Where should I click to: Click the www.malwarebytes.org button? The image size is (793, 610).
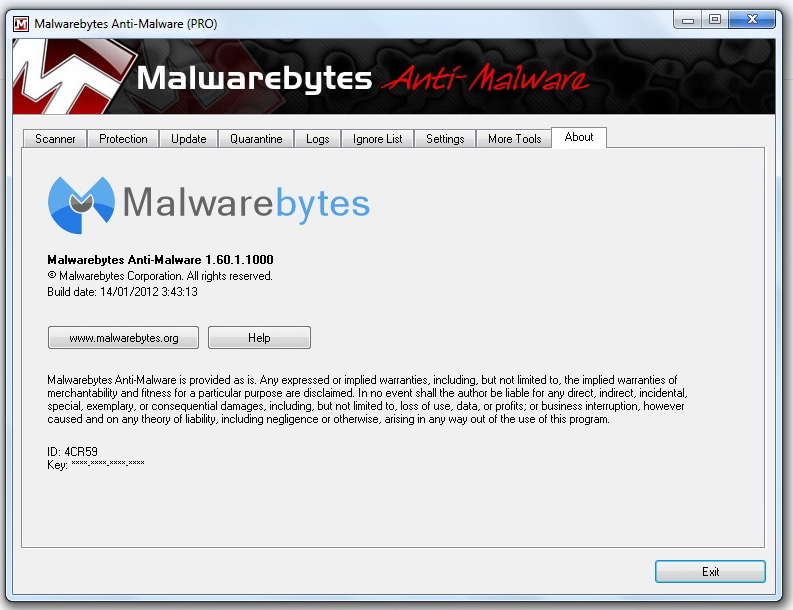123,337
